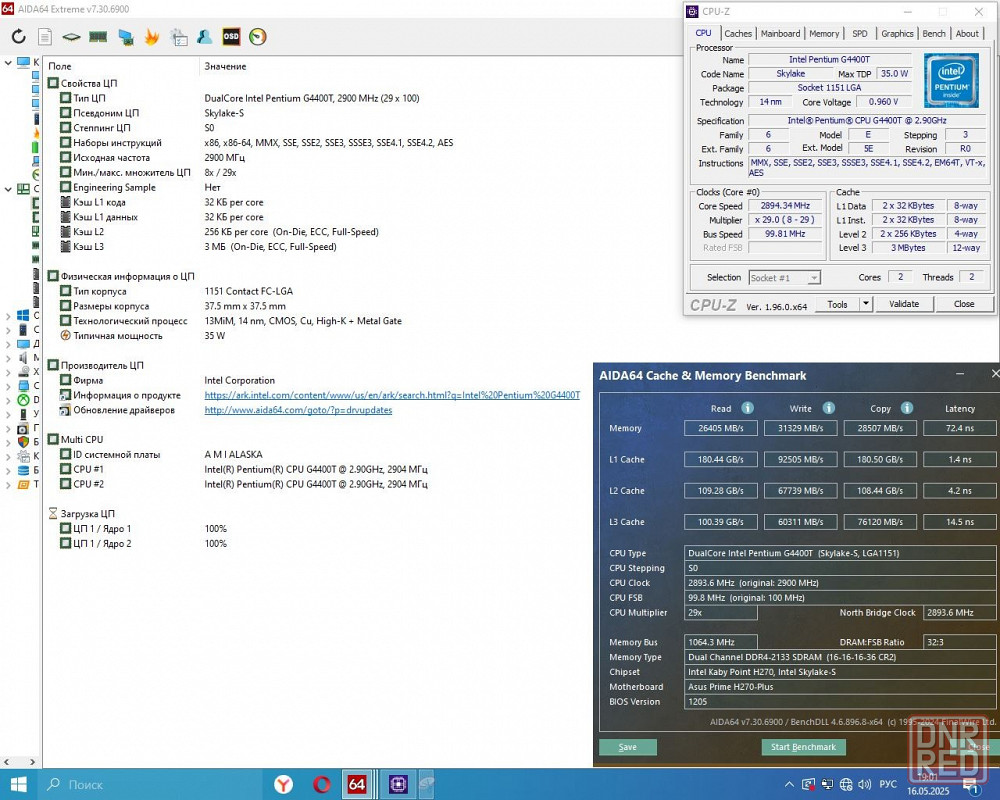Screen dimensions: 1000x800
Task: Switch to SPD tab in CPU-Z
Action: click(x=860, y=33)
